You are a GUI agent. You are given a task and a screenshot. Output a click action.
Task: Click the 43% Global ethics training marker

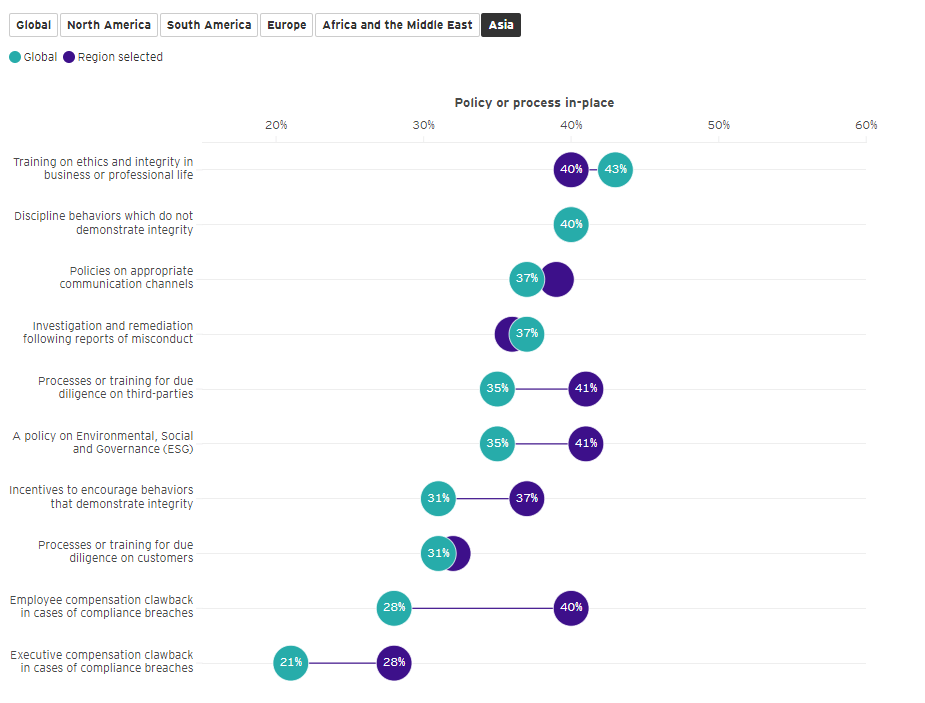615,169
